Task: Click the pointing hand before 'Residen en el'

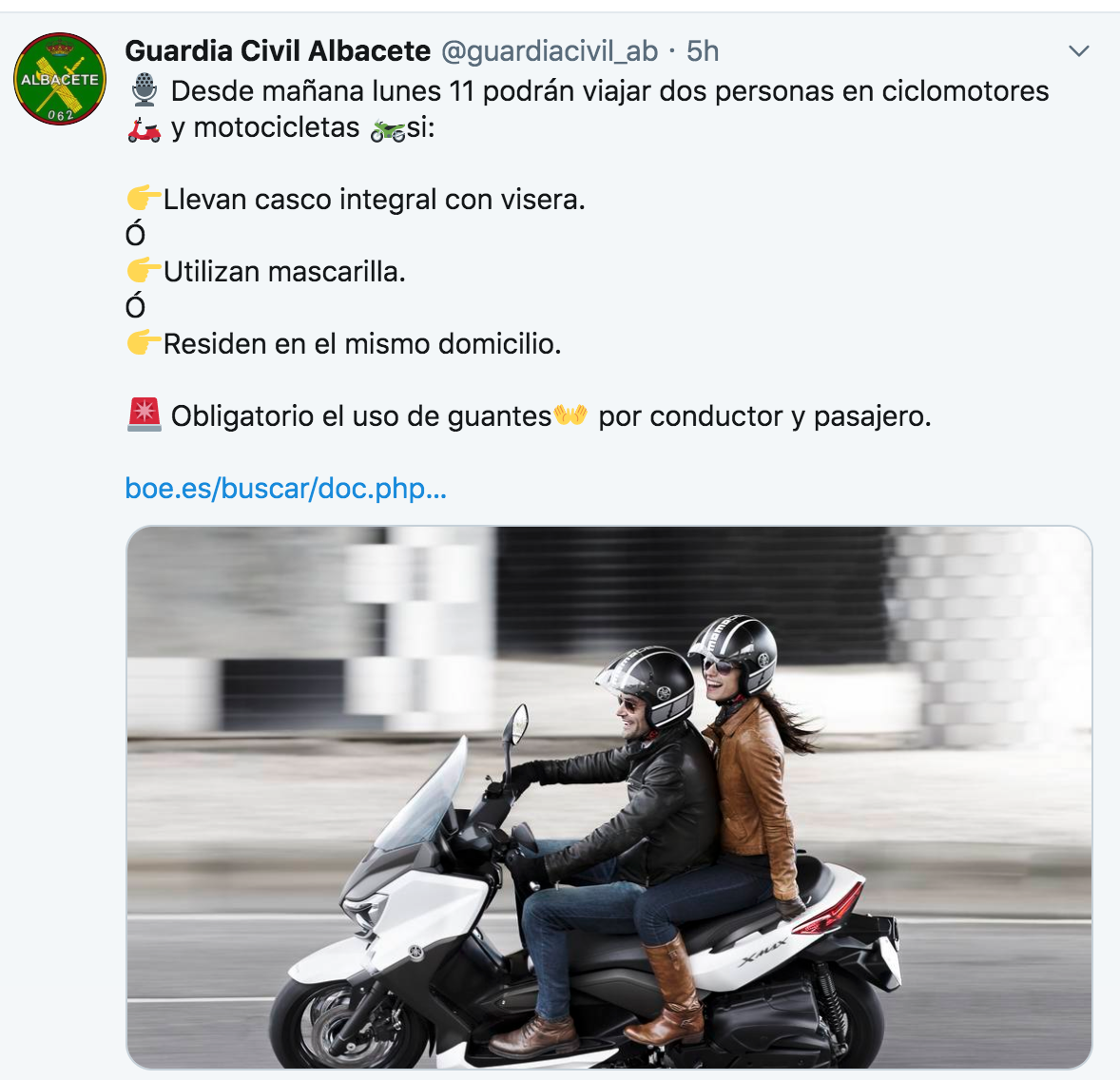Action: [144, 342]
